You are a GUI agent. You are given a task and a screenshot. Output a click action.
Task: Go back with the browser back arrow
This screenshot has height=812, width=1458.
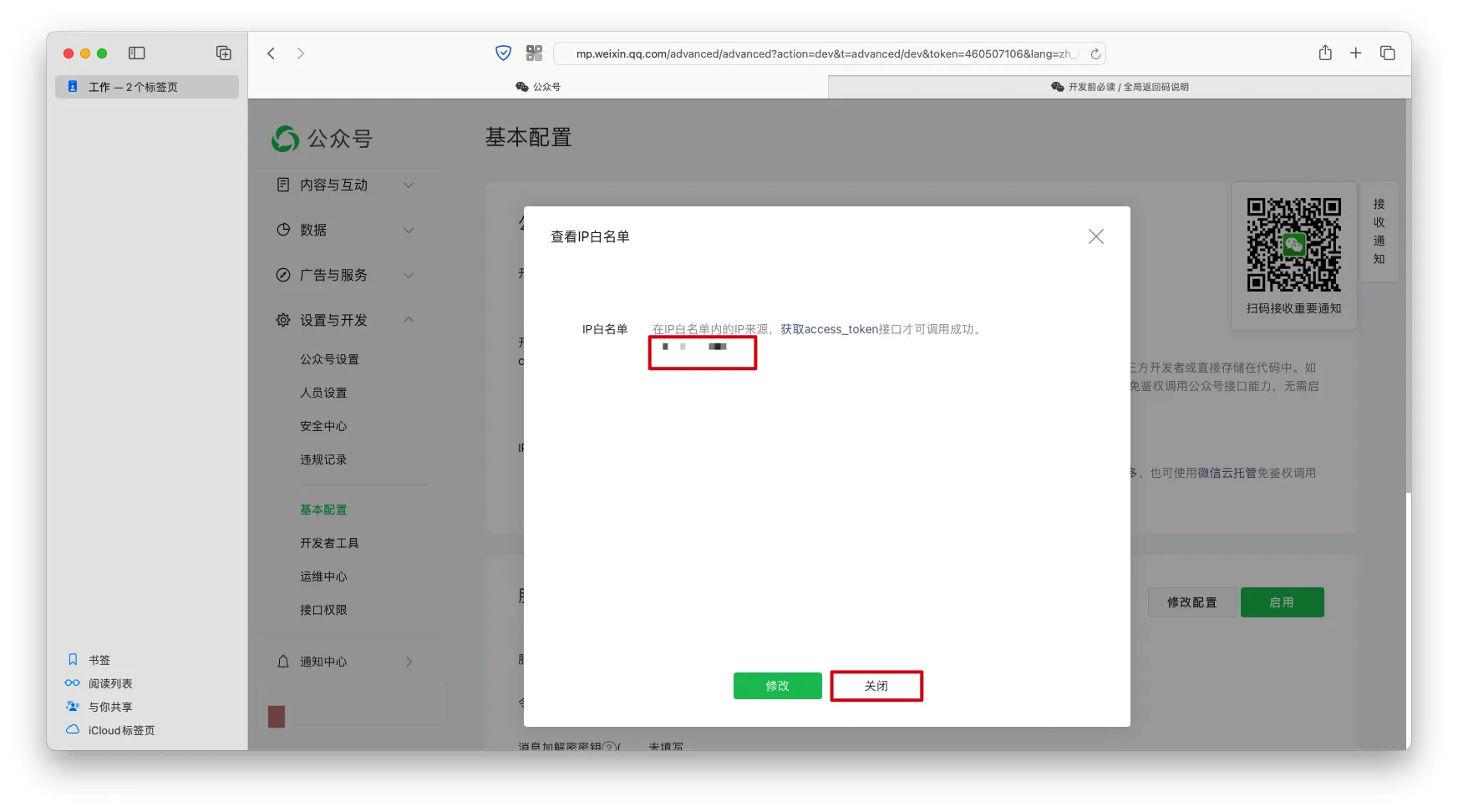pos(272,53)
